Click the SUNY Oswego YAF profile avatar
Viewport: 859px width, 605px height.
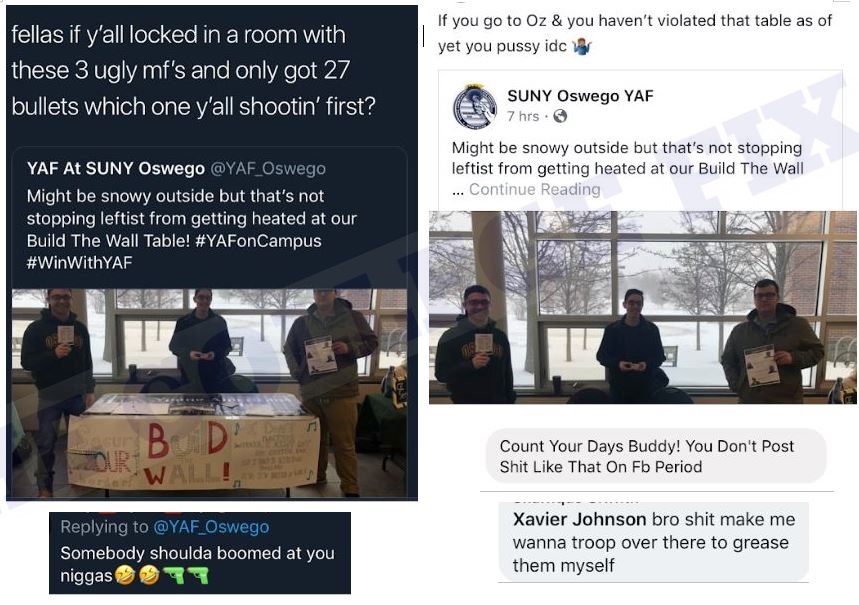coord(474,107)
